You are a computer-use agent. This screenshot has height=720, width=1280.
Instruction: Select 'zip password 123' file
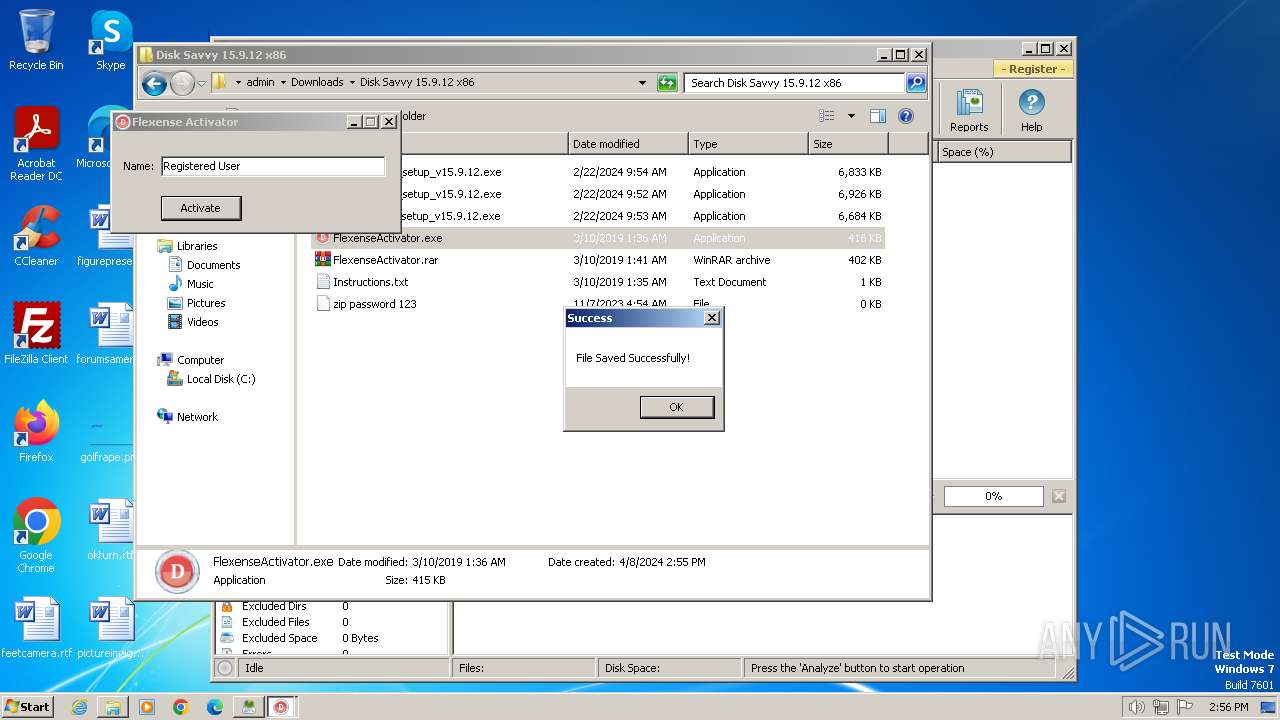pyautogui.click(x=598, y=304)
